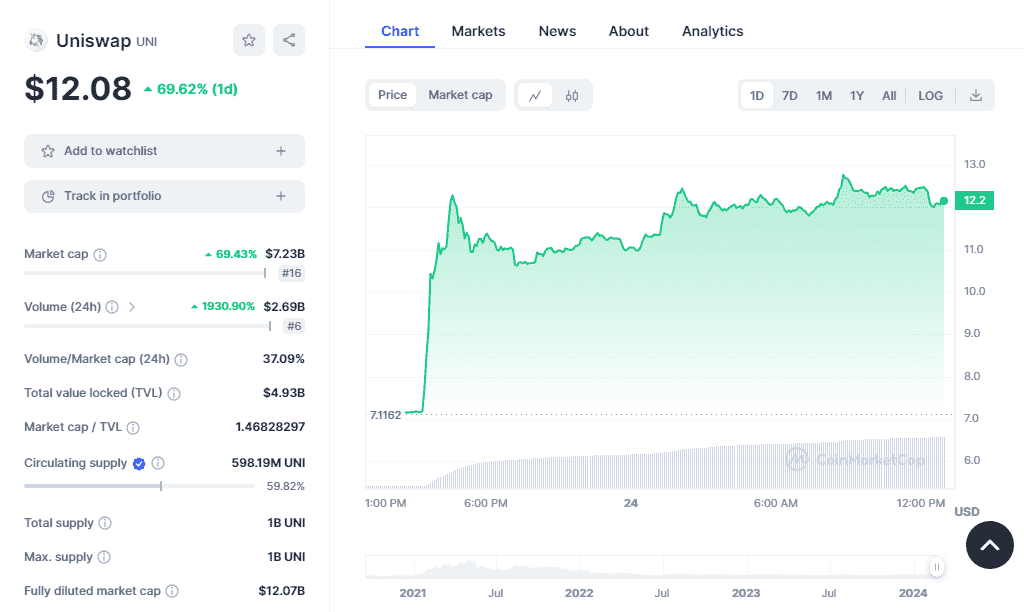Click the star favorite icon next to Uniswap
The height and width of the screenshot is (612, 1024).
click(249, 40)
